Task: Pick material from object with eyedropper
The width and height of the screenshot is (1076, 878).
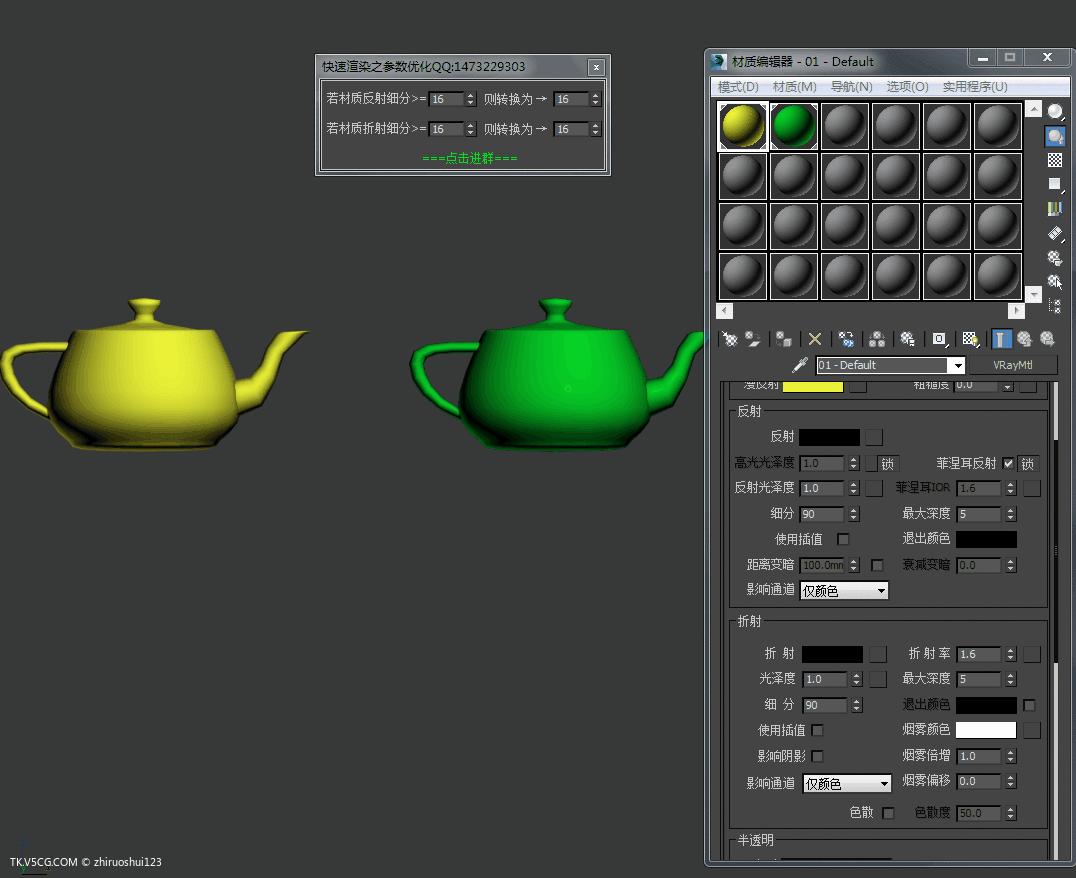Action: 799,365
